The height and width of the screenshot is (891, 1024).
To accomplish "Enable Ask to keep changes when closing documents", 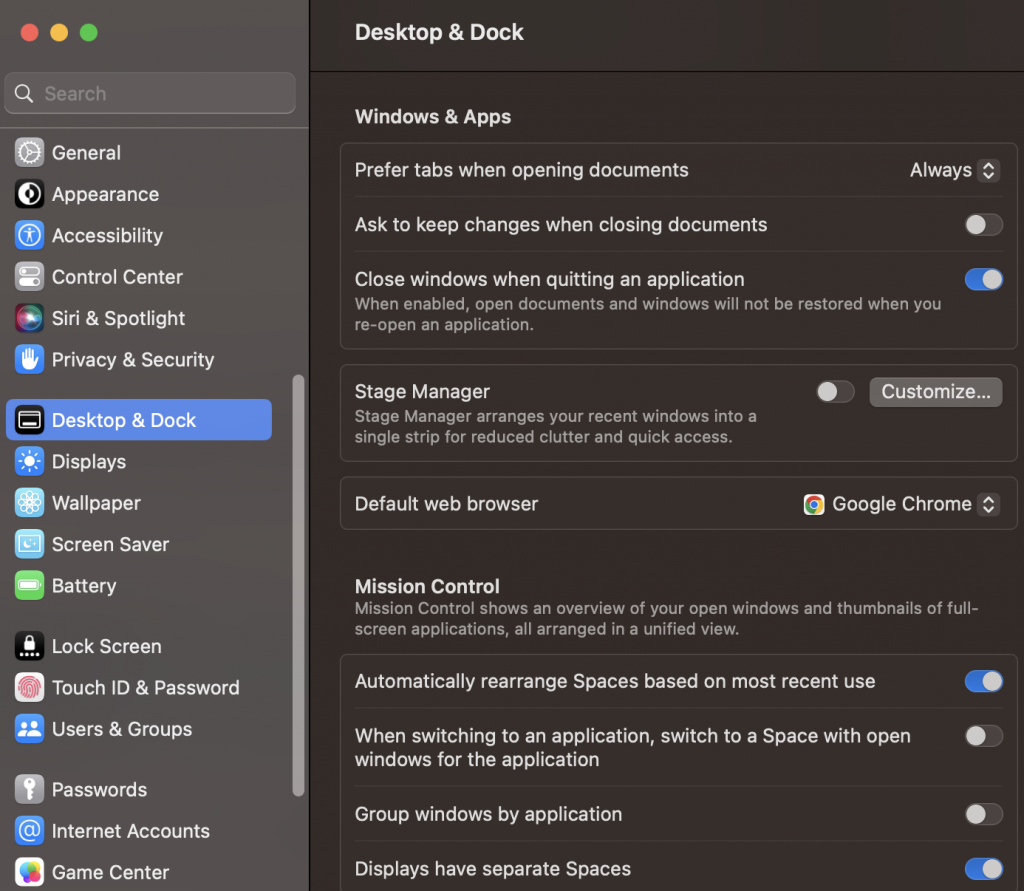I will [983, 225].
